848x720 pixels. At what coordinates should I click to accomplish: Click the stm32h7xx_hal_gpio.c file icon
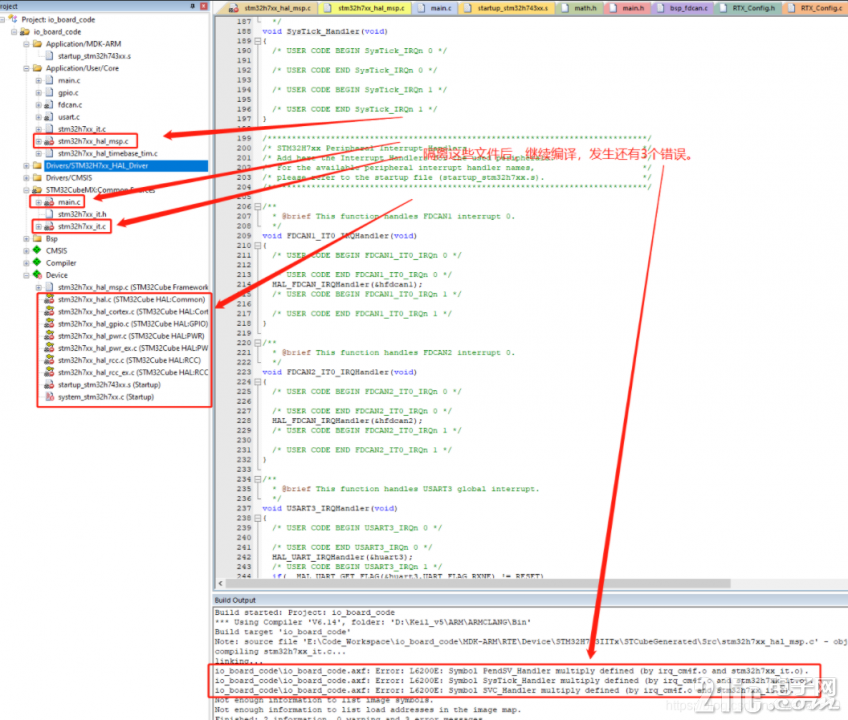[x=49, y=323]
